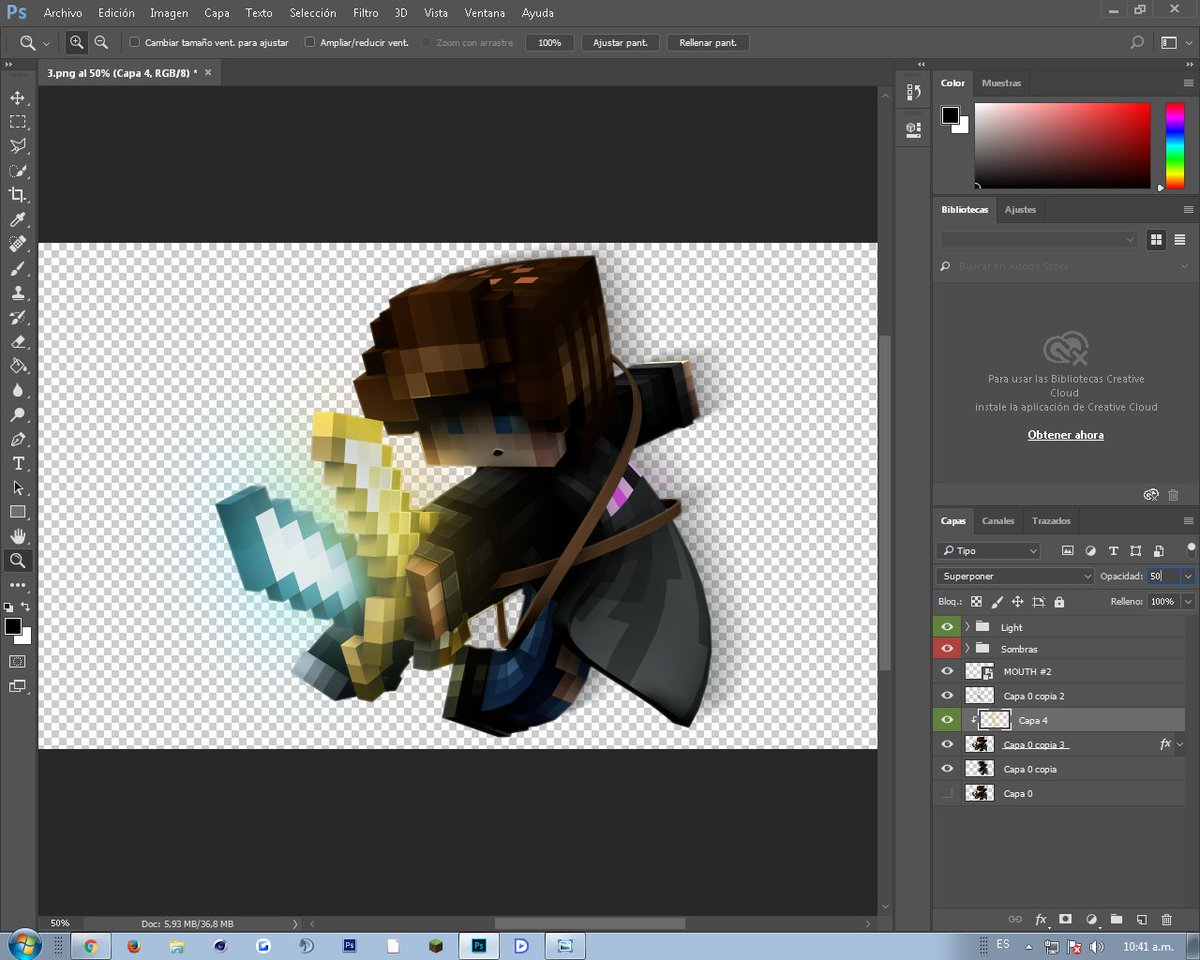Switch to the Muestras tab

tap(1001, 83)
